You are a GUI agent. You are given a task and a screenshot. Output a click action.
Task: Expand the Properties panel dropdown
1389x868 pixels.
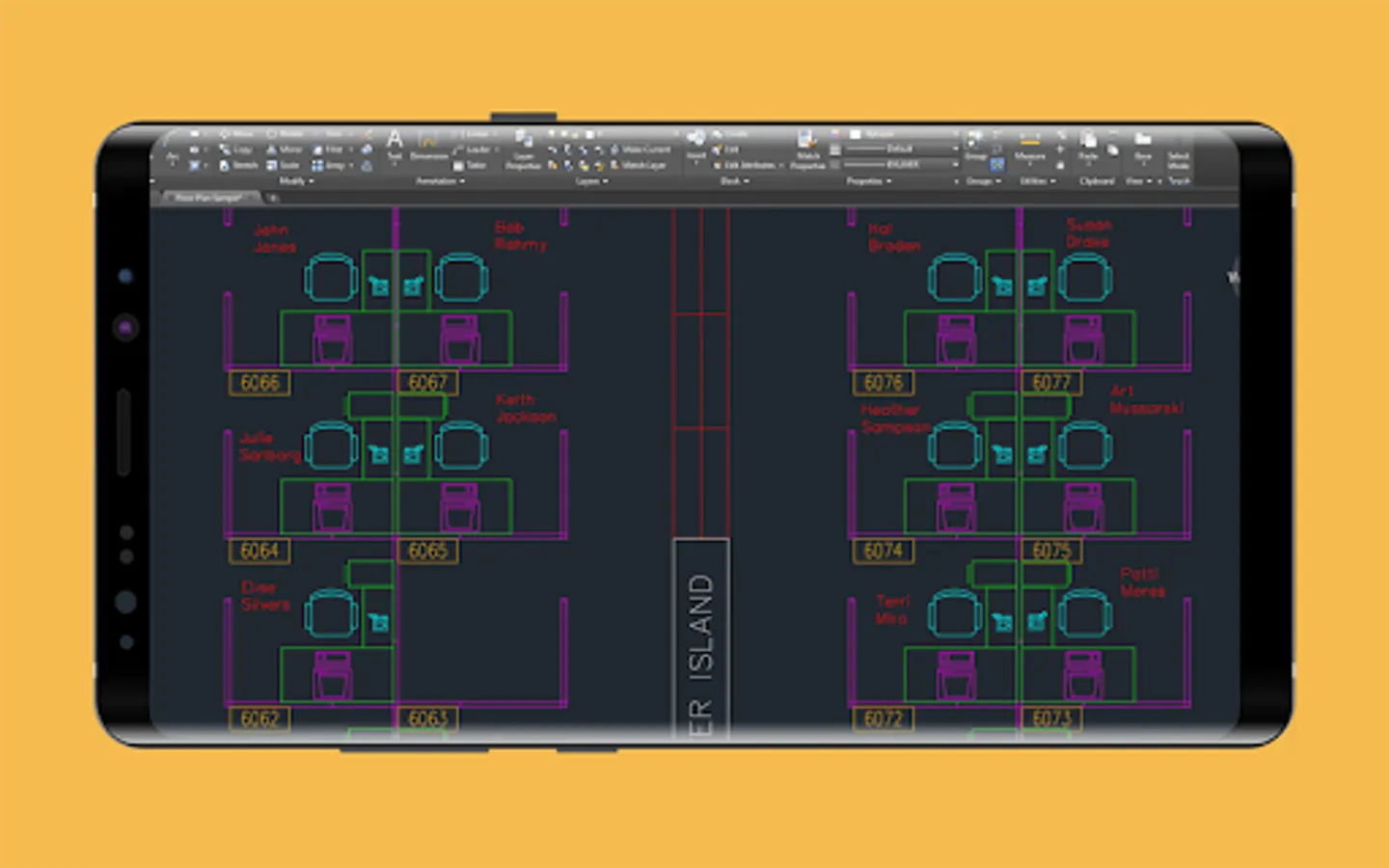(868, 181)
